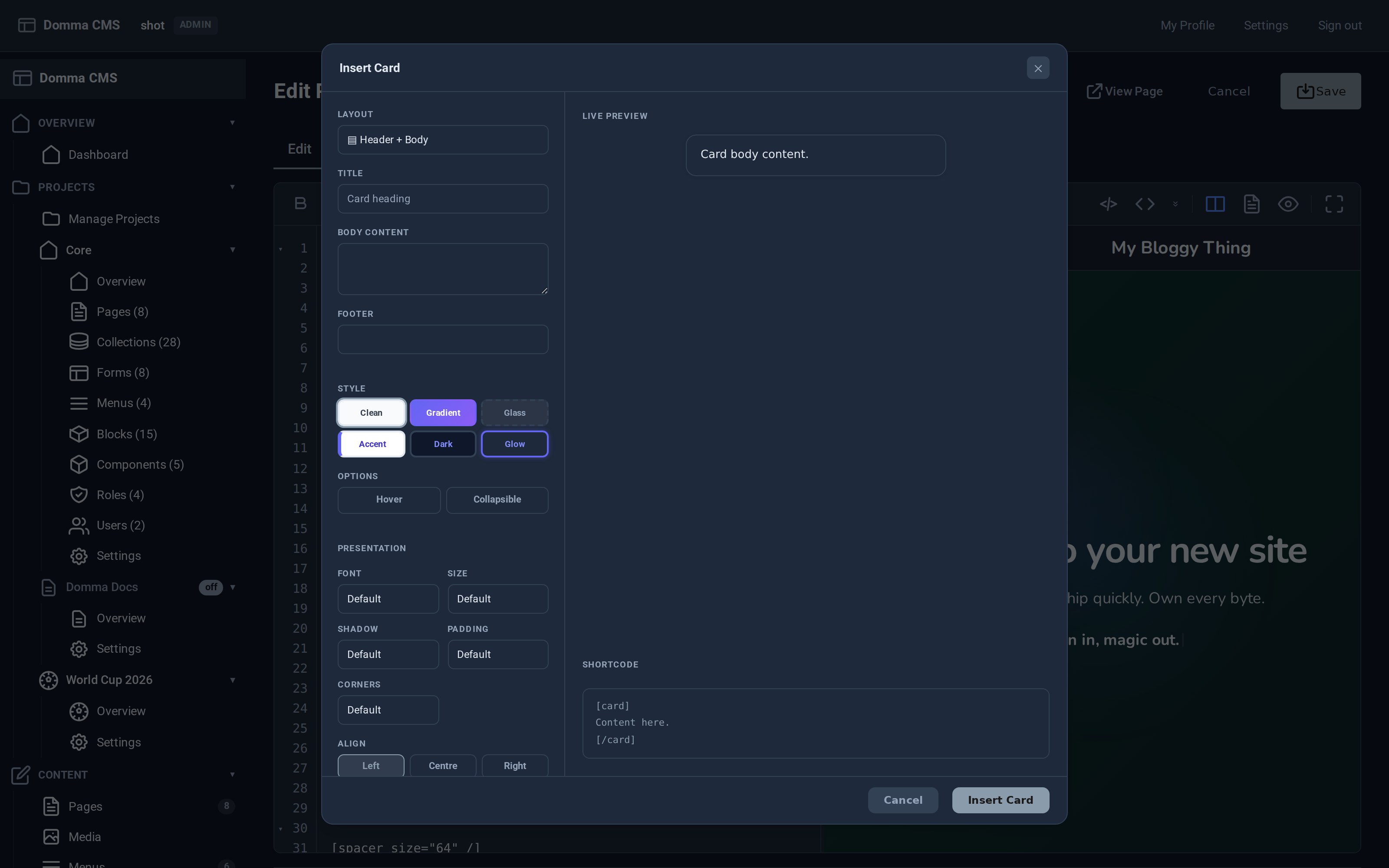Choose the Glass card style

[514, 413]
